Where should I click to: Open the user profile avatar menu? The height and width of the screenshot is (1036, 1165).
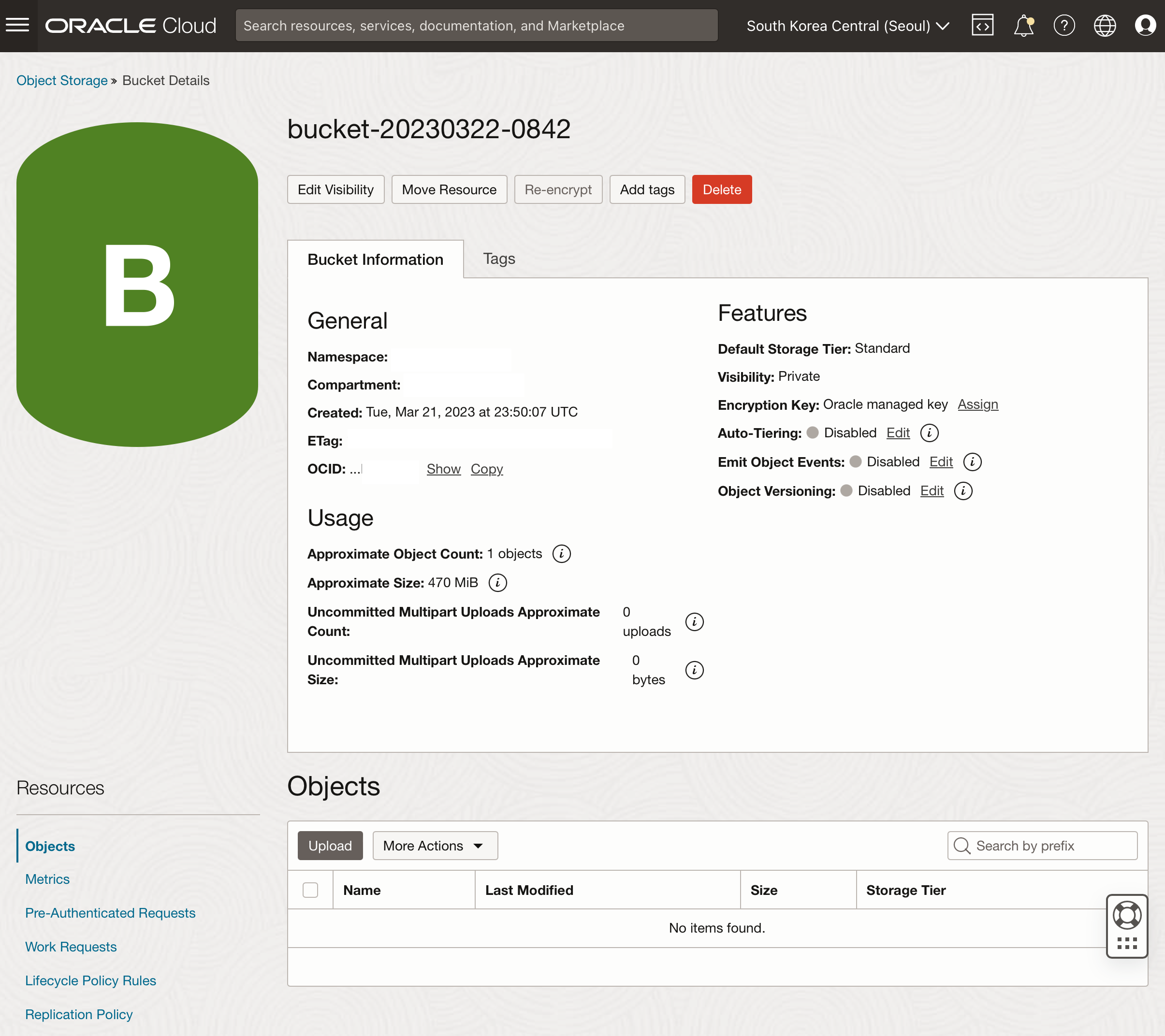point(1145,26)
